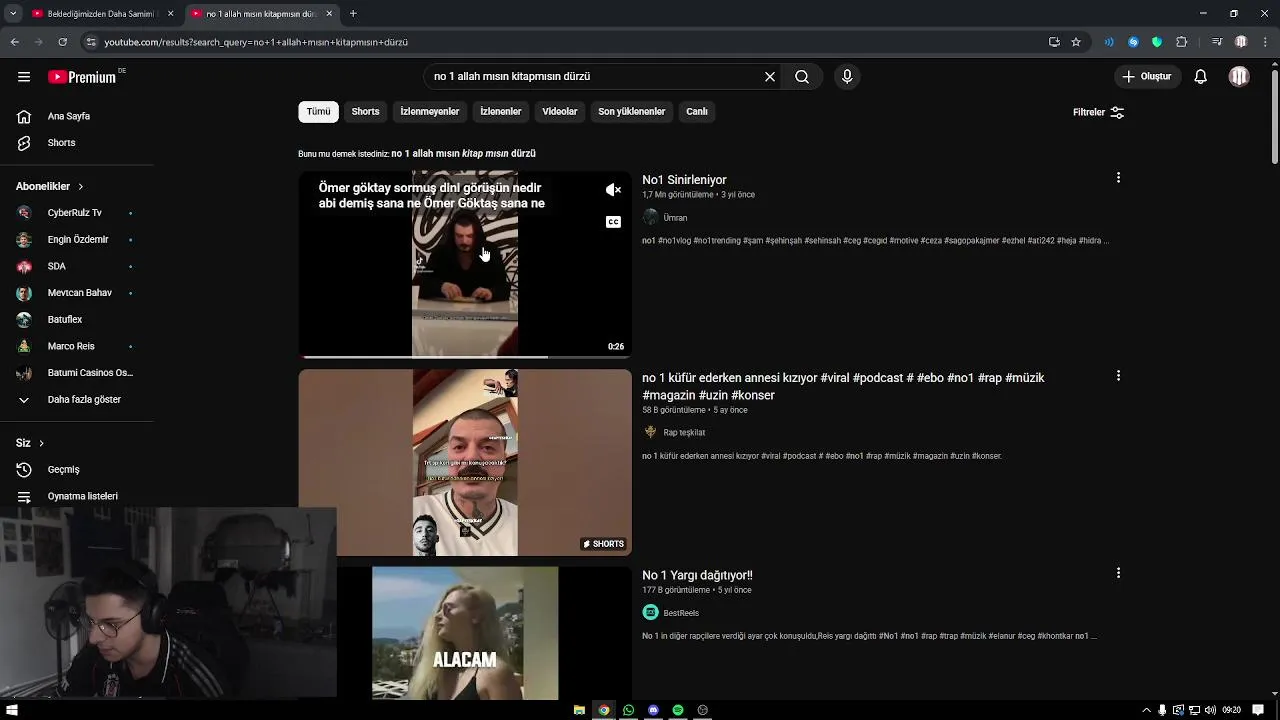Open Engin Özdemir subscription channel

77,240
